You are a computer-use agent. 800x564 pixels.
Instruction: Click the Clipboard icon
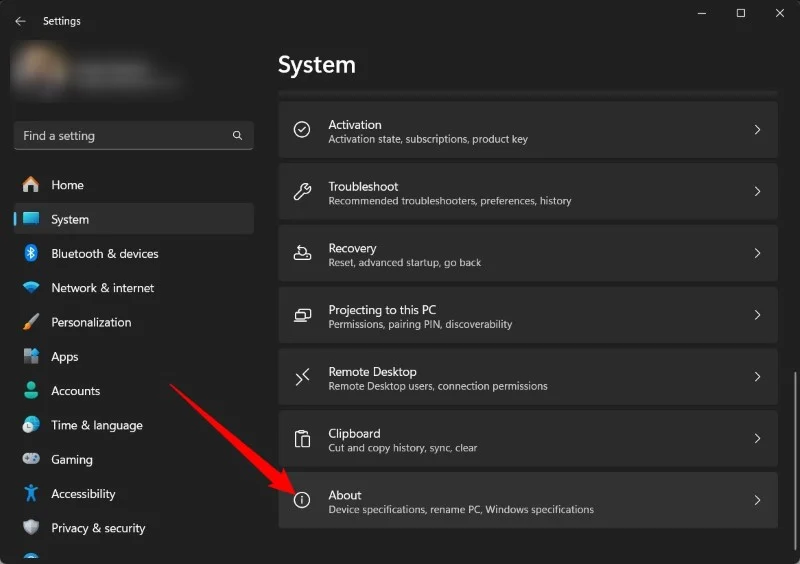[x=302, y=438]
